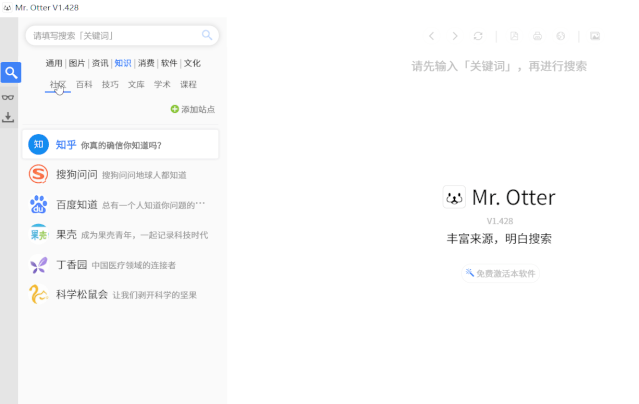Switch to the 图片 category tab
This screenshot has width=639, height=404.
click(x=77, y=63)
